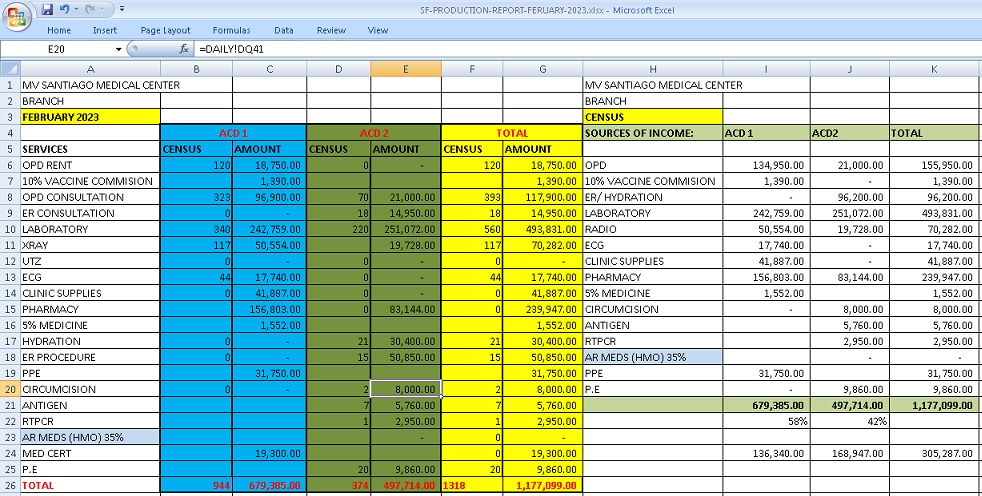Click the 251,072.00 cell in column E
This screenshot has height=496, width=982.
pos(406,229)
